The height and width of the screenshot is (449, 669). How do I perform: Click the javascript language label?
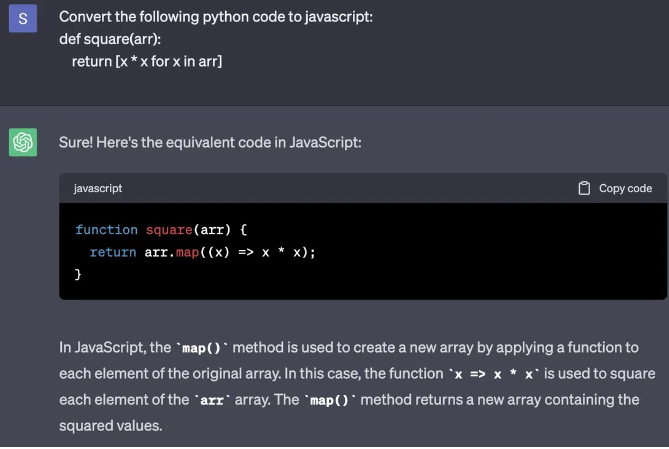pyautogui.click(x=98, y=188)
